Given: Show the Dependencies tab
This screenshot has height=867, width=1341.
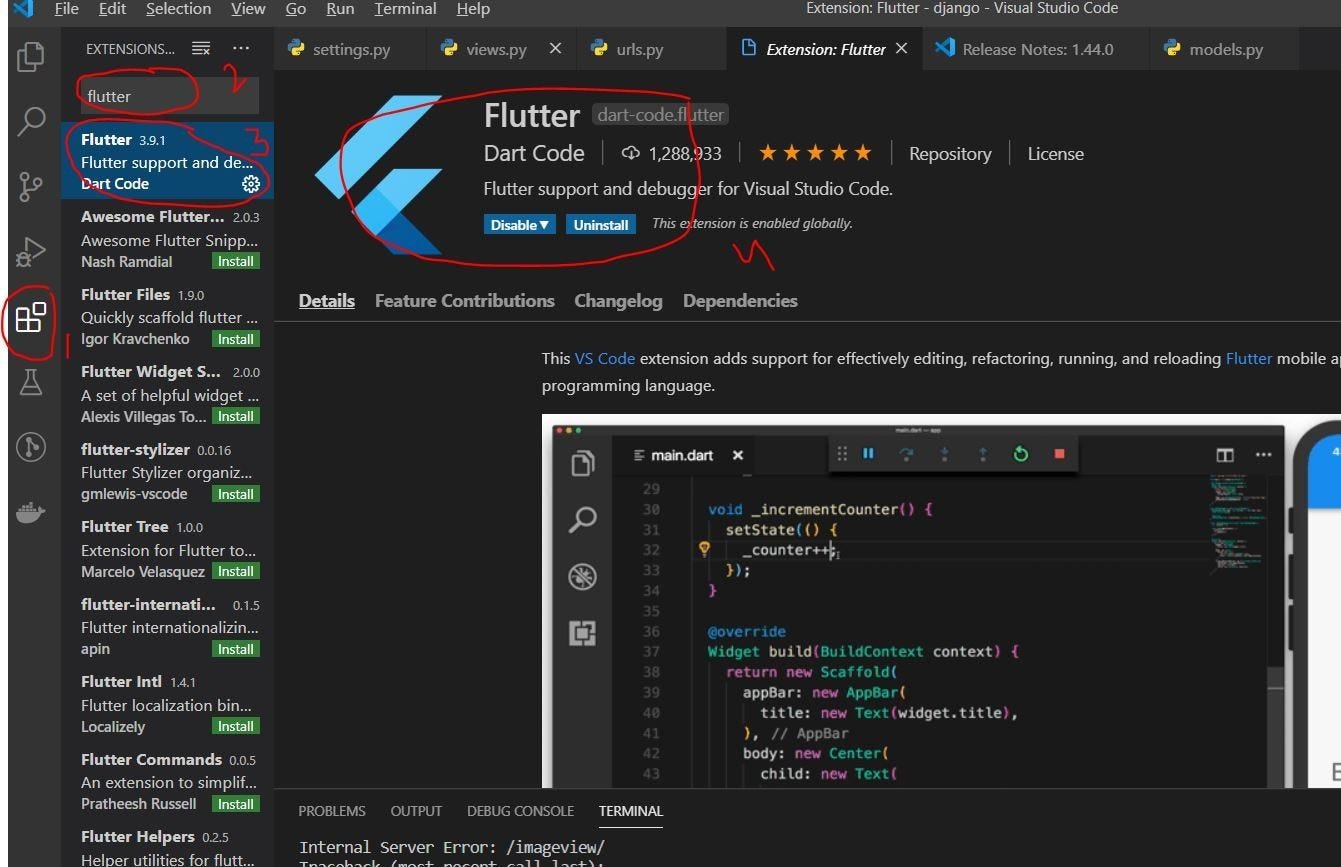Looking at the screenshot, I should pos(740,301).
